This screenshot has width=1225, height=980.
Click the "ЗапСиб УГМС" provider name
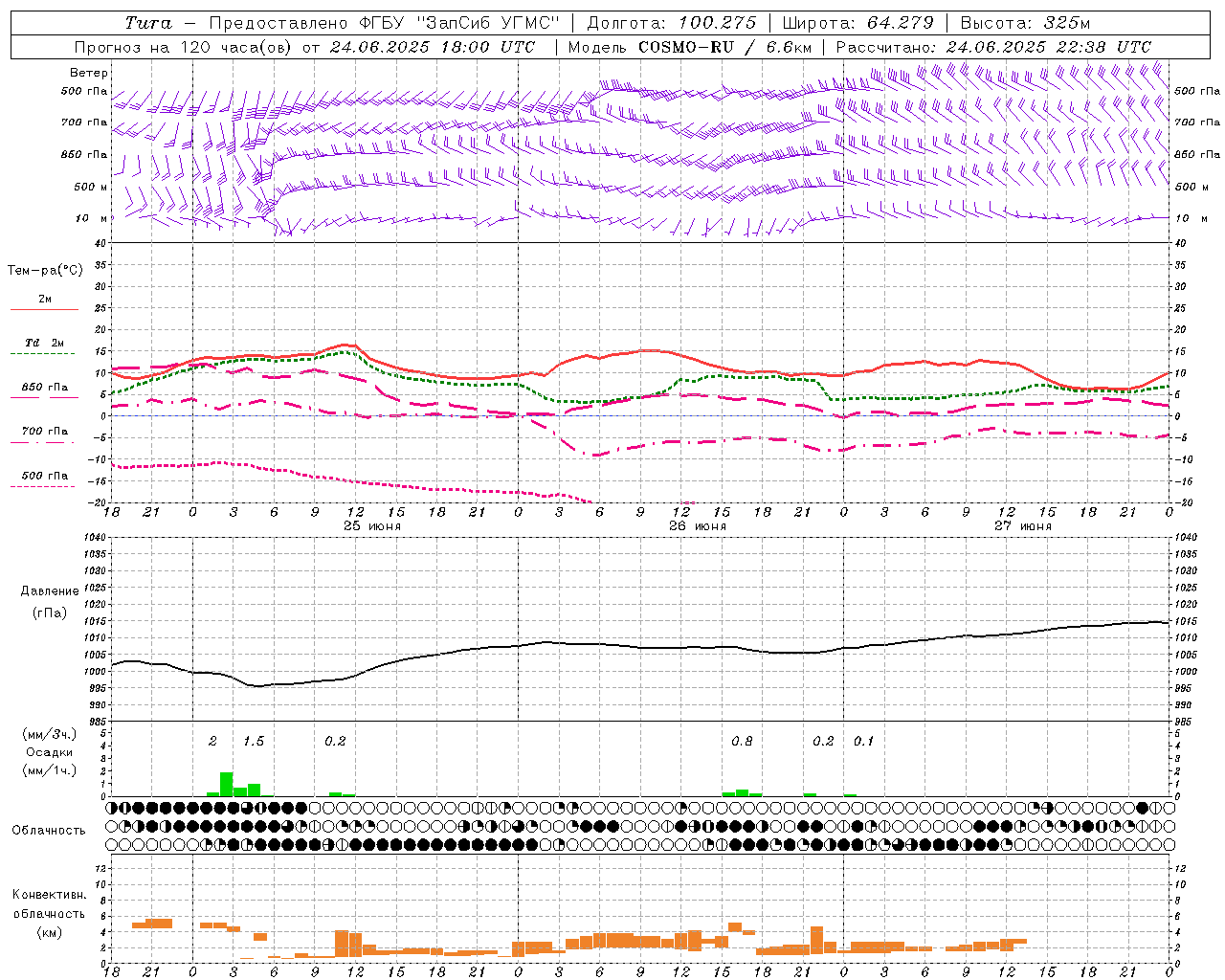pyautogui.click(x=488, y=23)
